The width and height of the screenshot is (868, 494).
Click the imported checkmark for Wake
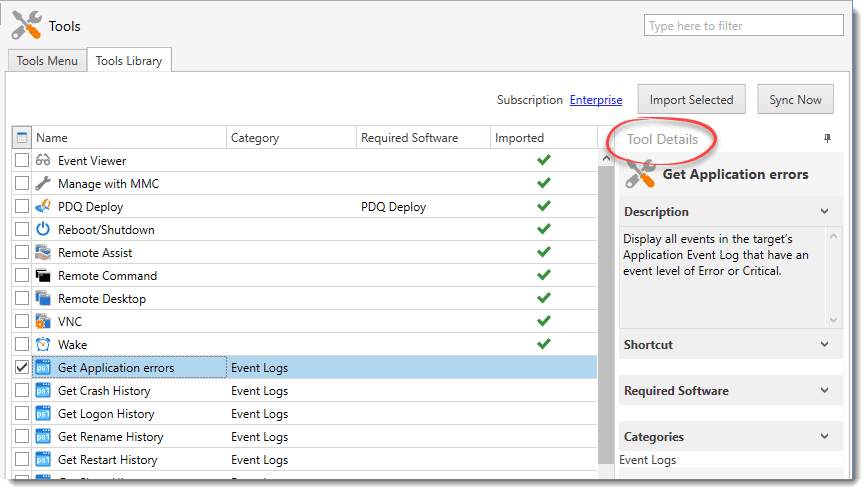pyautogui.click(x=544, y=344)
